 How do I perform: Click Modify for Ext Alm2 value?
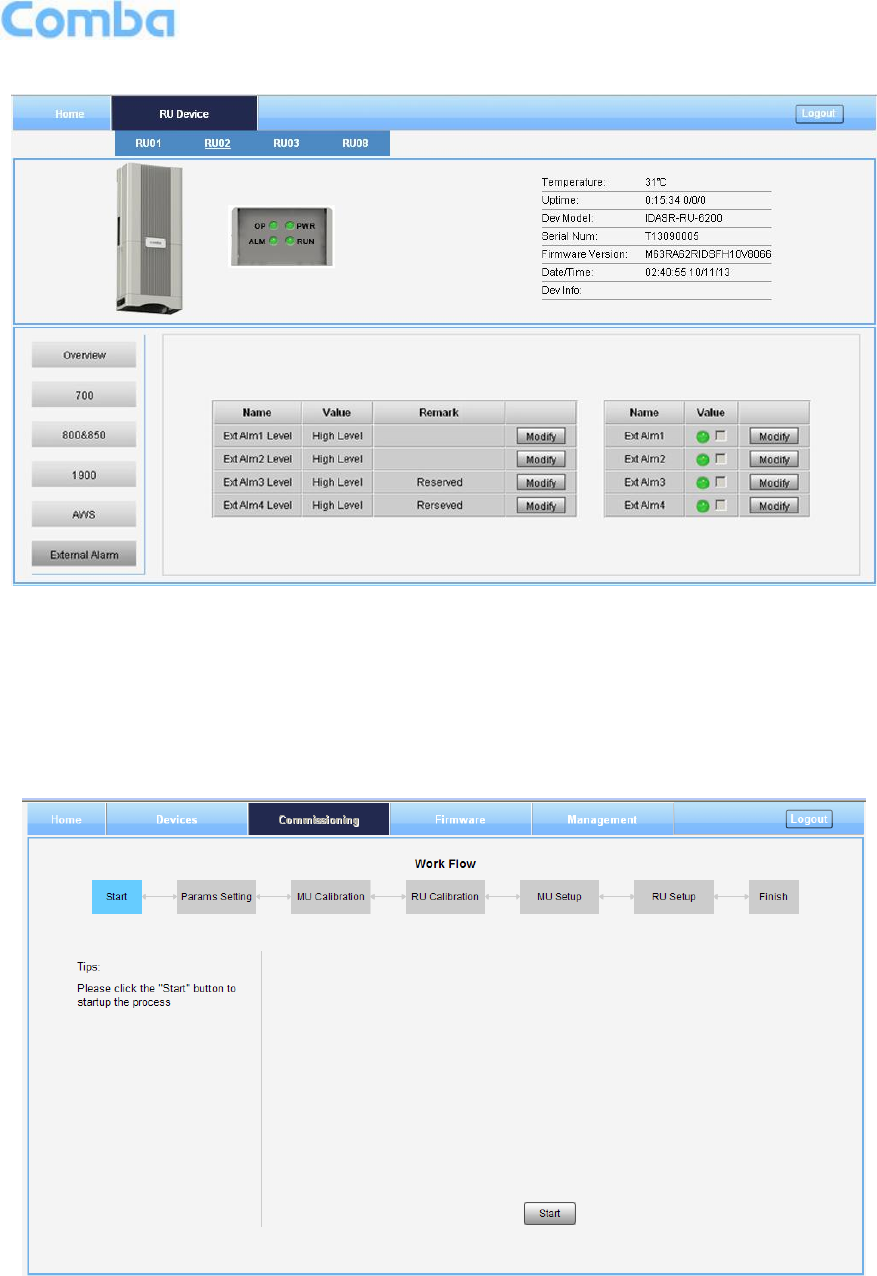click(775, 459)
